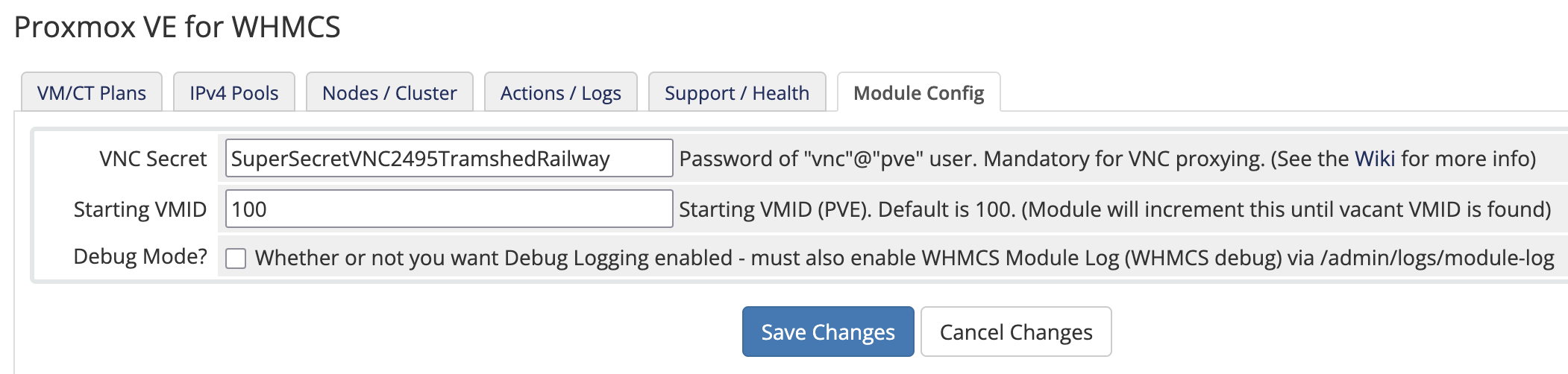Select the Actions / Logs tab
This screenshot has height=374, width=1568.
560,93
